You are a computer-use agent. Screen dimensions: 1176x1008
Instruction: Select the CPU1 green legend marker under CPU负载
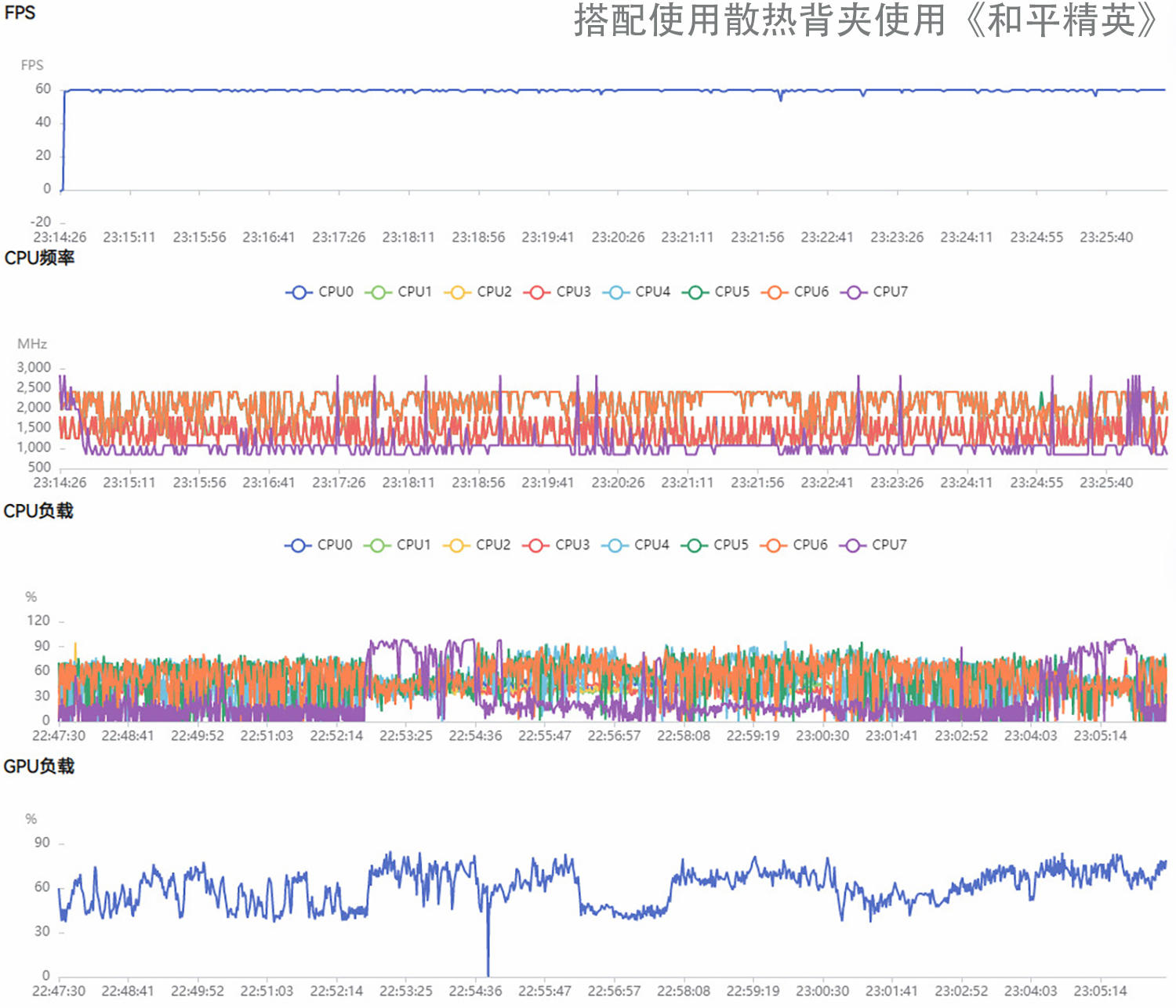pyautogui.click(x=377, y=545)
